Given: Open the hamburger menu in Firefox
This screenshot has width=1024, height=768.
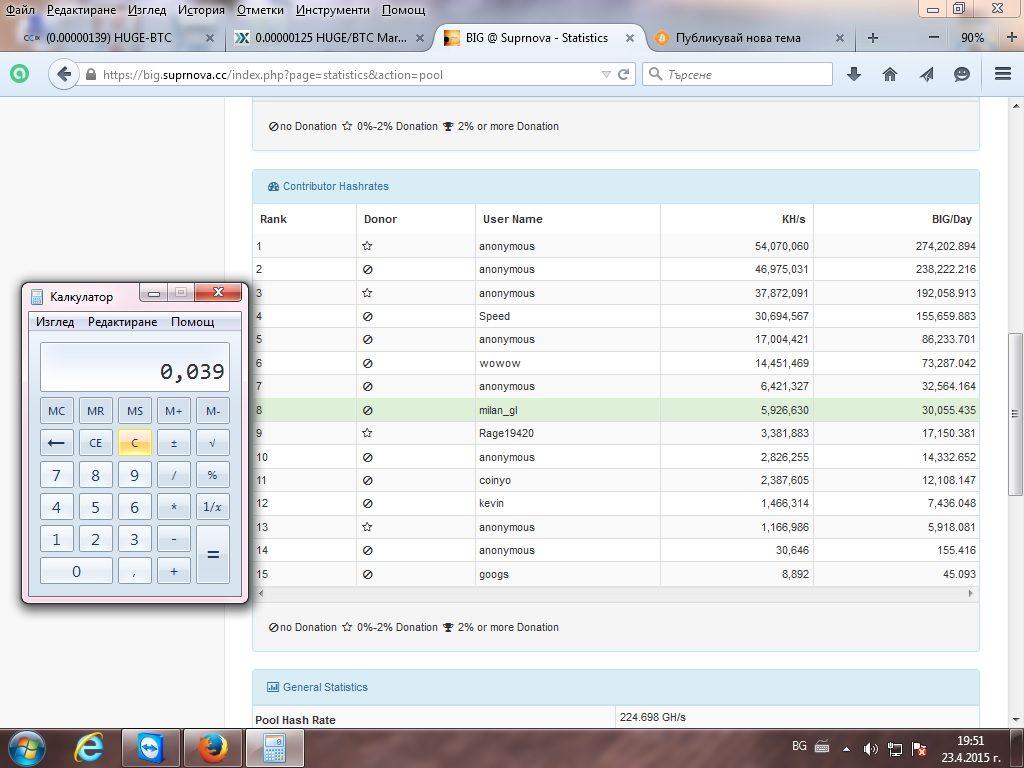Looking at the screenshot, I should coord(1002,74).
